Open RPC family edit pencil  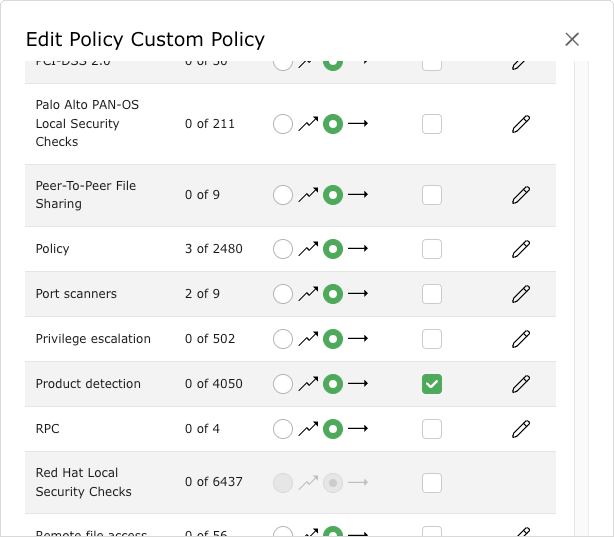pyautogui.click(x=520, y=429)
